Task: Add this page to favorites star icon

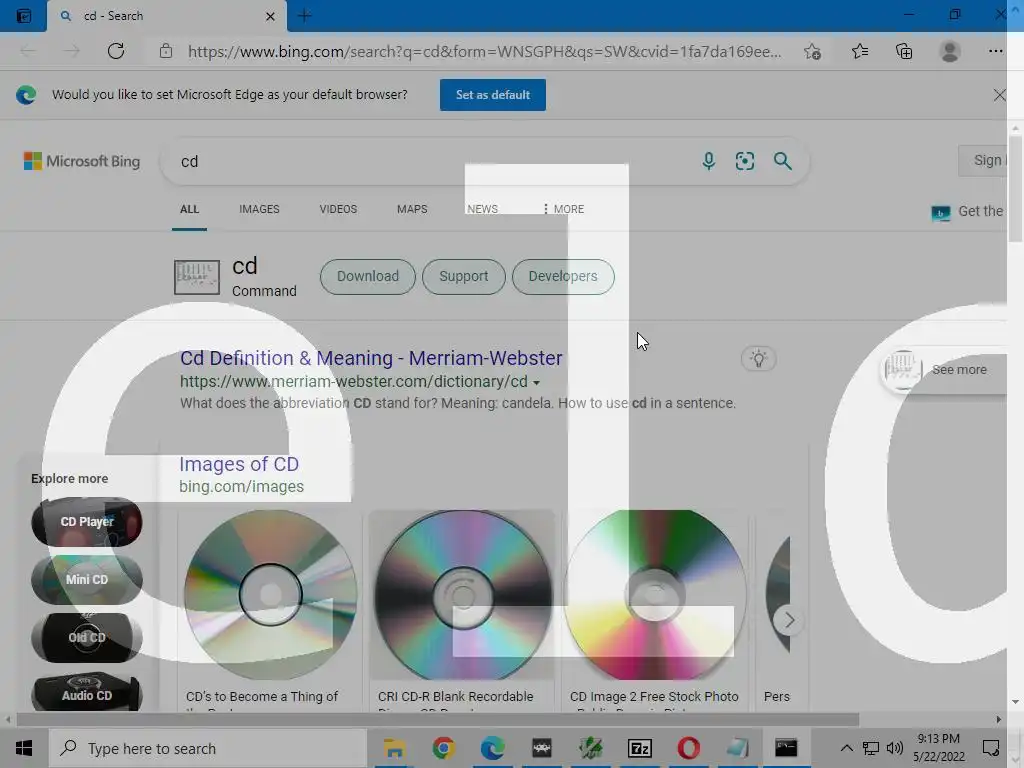Action: point(812,52)
